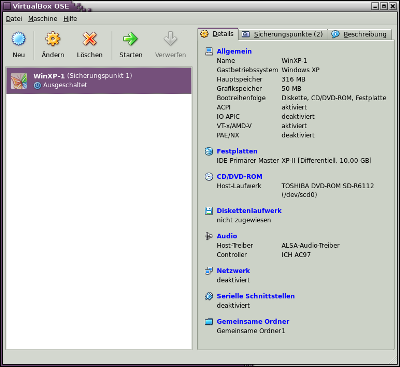400x367 pixels.
Task: Open the Gemeinsame Ordner link
Action: click(253, 322)
